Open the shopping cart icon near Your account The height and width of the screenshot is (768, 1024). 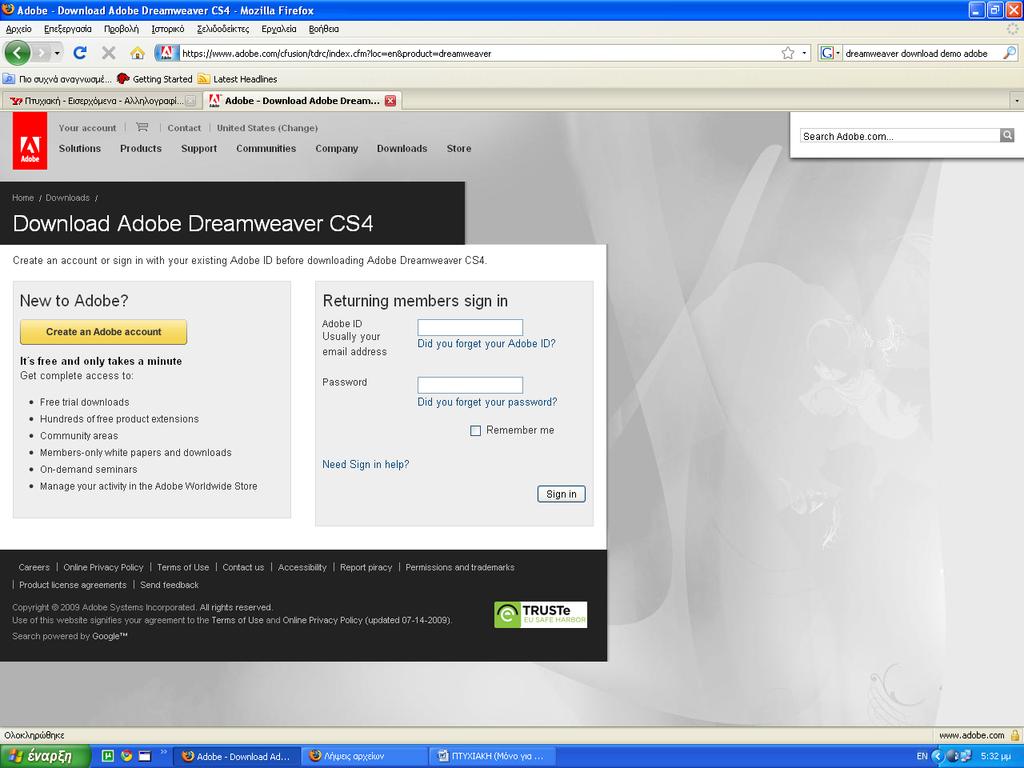tap(142, 127)
